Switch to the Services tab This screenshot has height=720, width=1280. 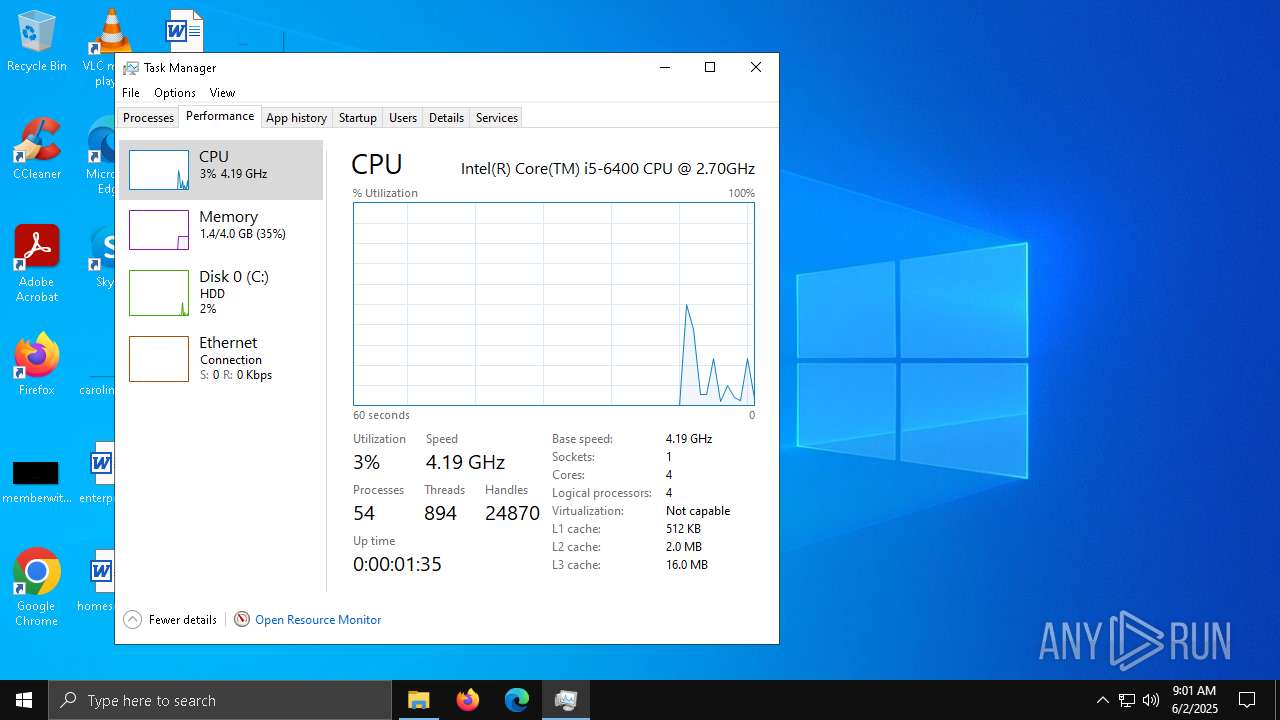click(496, 118)
